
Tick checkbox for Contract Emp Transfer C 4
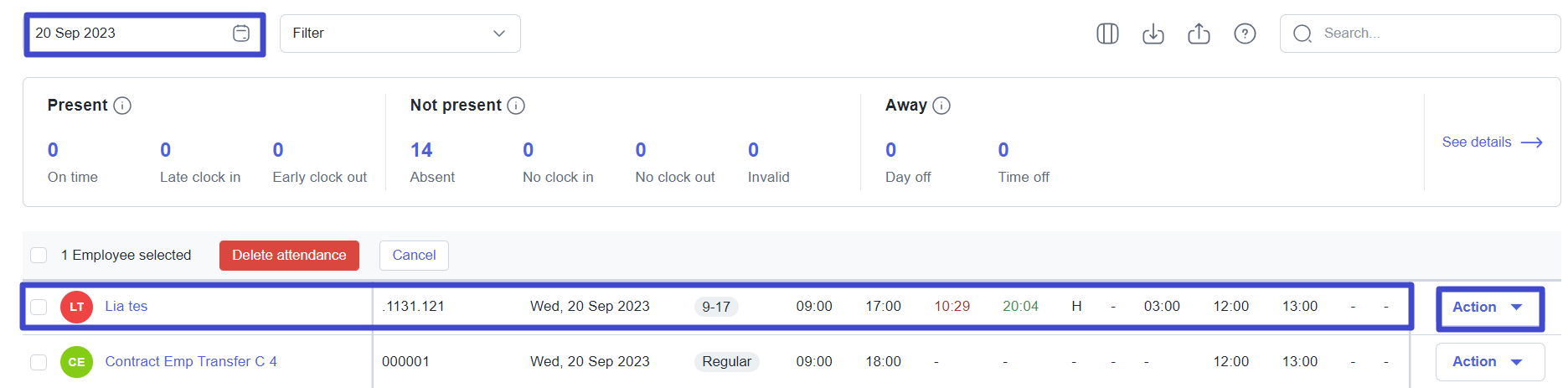point(39,362)
